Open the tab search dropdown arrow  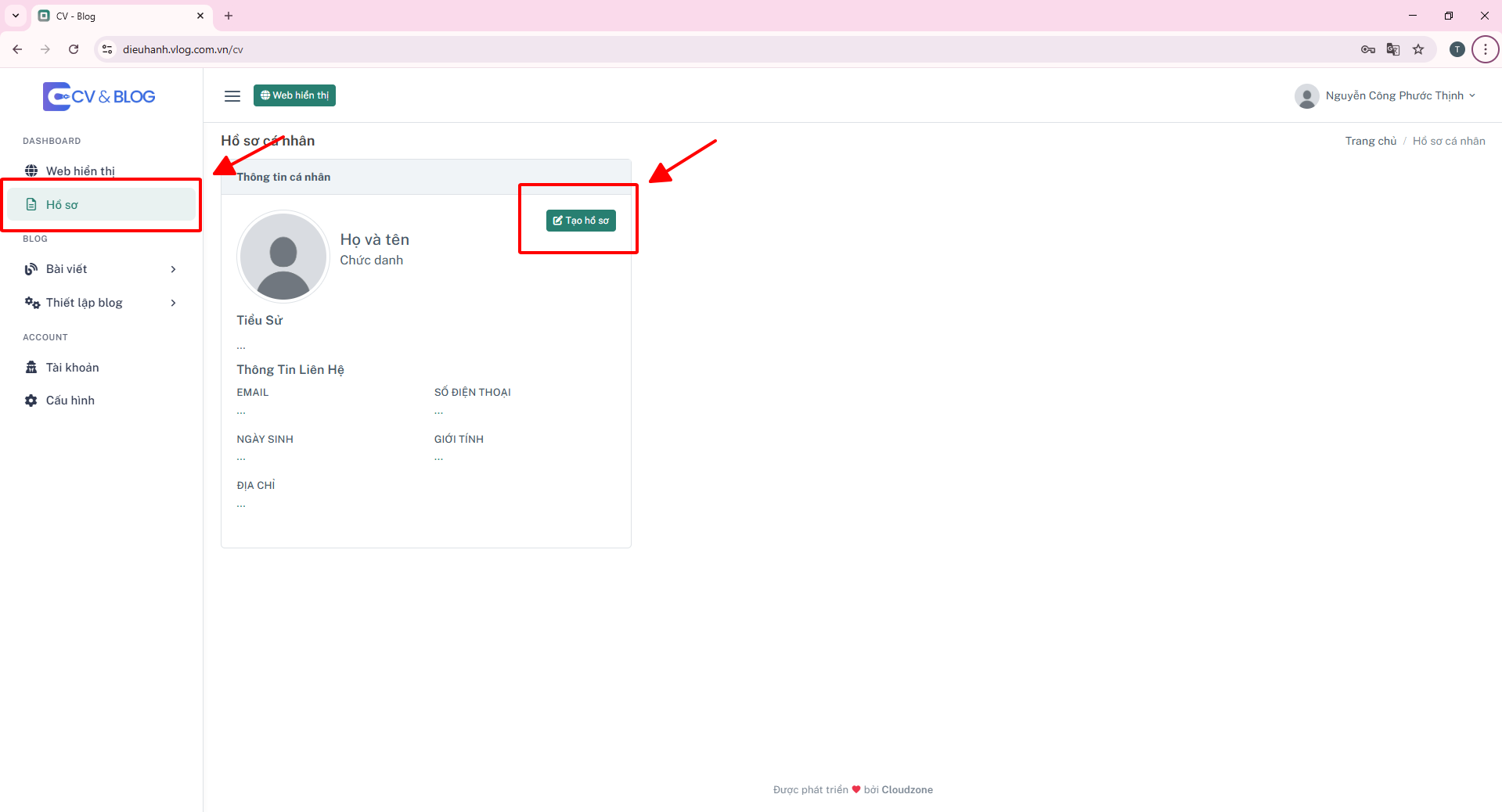pyautogui.click(x=15, y=16)
